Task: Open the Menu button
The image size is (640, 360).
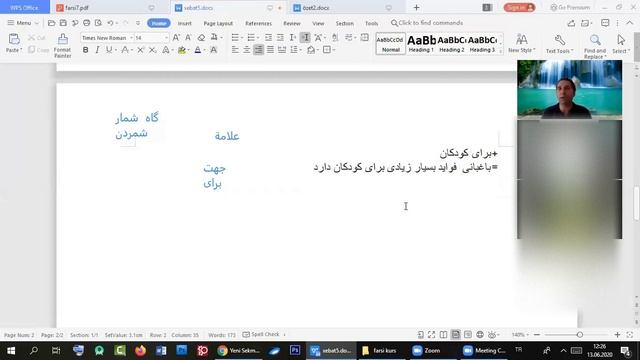Action: (22, 23)
